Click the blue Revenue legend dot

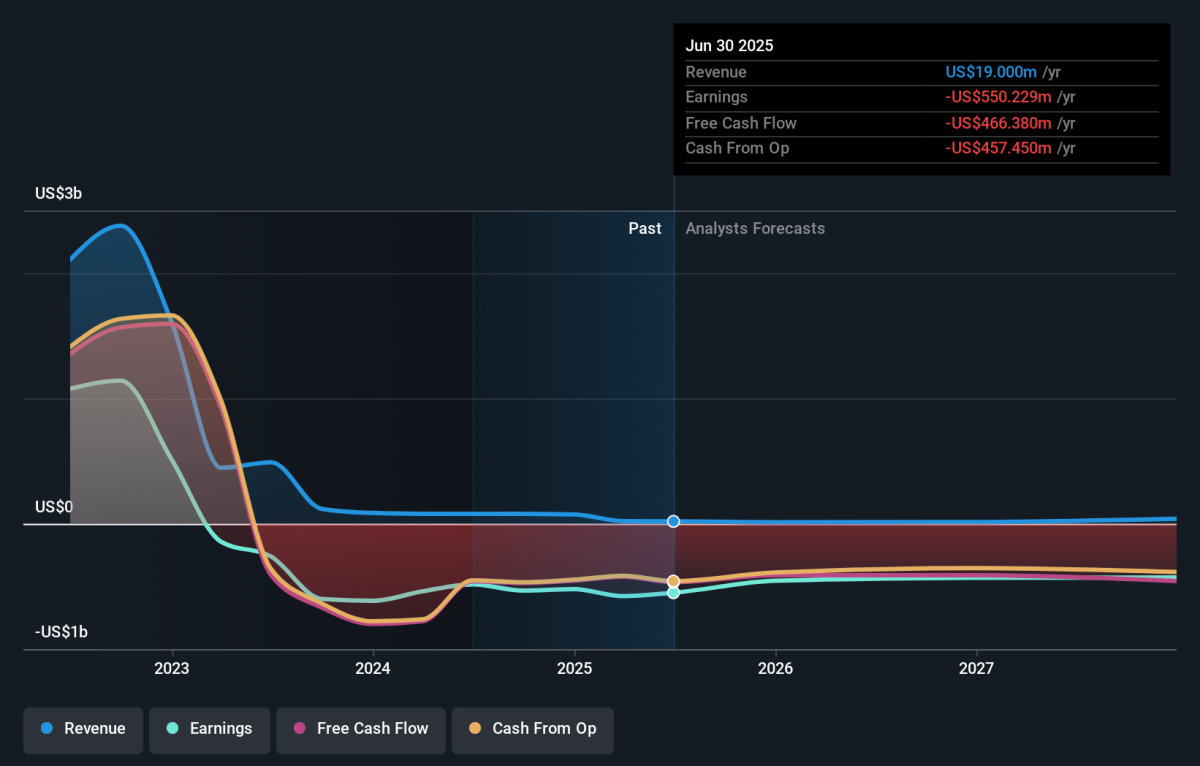47,729
